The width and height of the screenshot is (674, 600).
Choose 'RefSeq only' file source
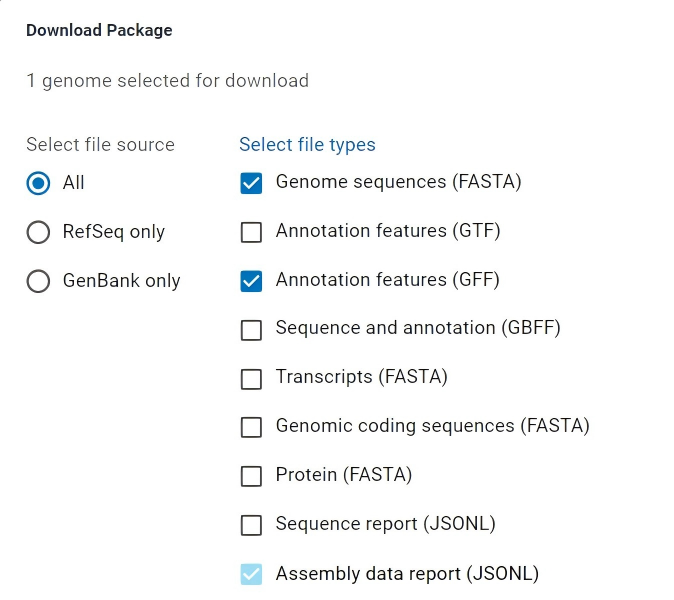(x=38, y=232)
